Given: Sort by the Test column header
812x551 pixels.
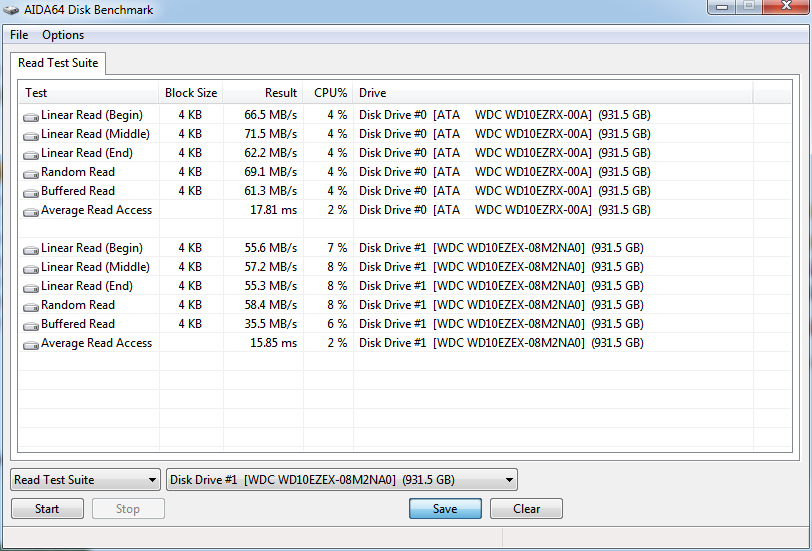Looking at the screenshot, I should pyautogui.click(x=89, y=93).
